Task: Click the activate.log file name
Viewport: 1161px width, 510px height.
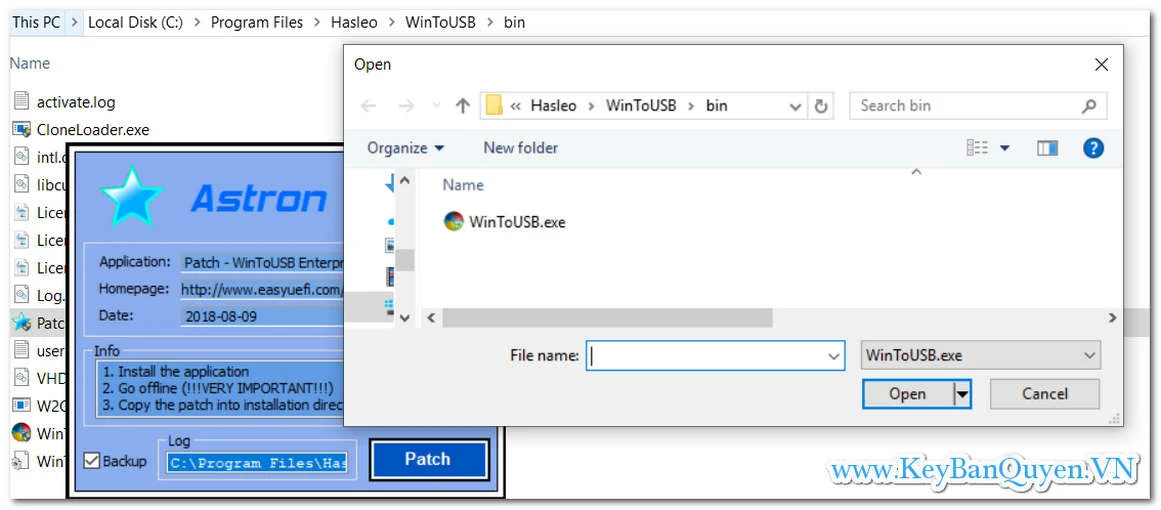Action: click(76, 102)
